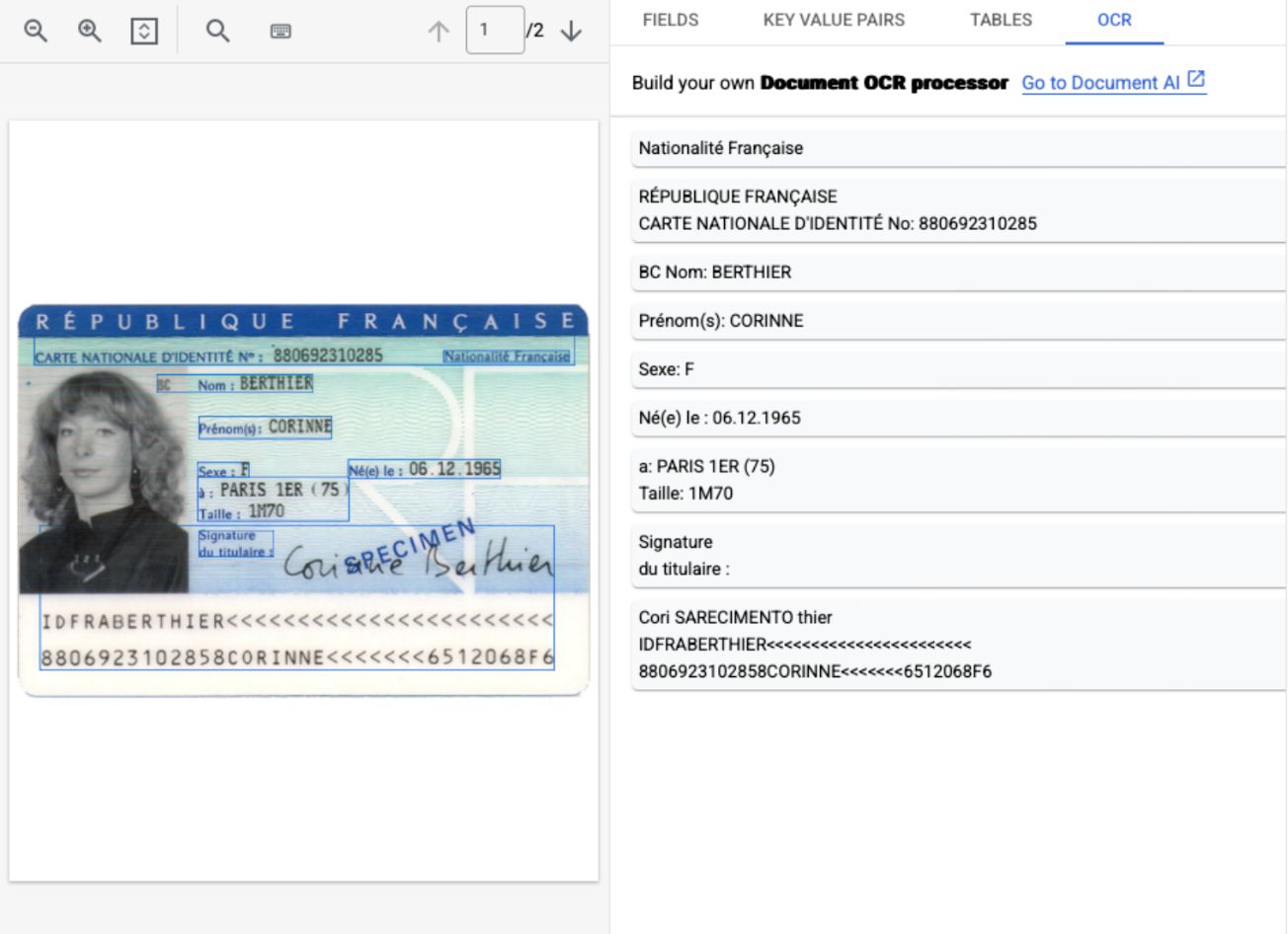
Task: Switch to the TABLES tab
Action: (x=1001, y=20)
